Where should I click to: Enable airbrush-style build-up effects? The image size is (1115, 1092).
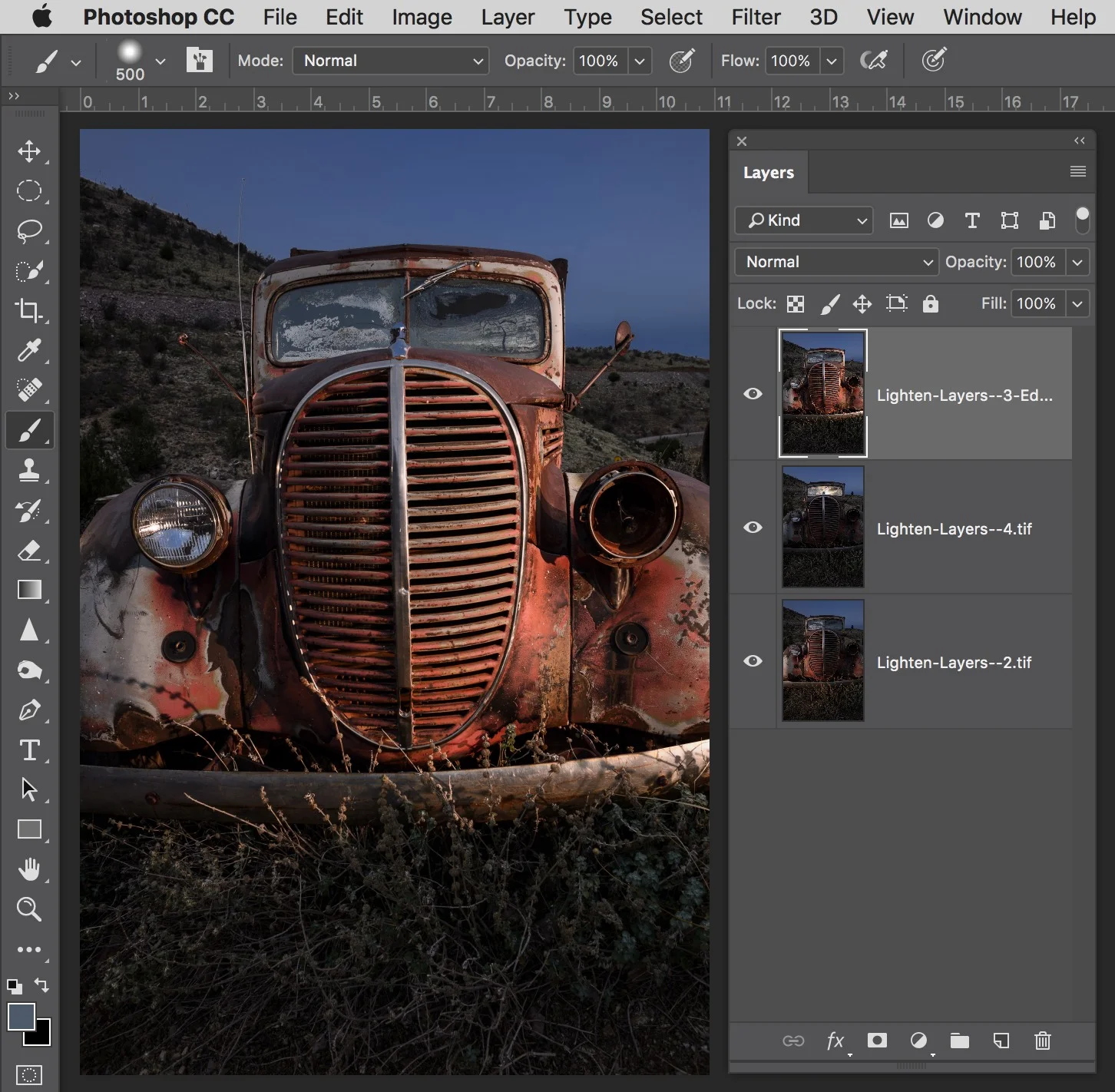pyautogui.click(x=874, y=60)
